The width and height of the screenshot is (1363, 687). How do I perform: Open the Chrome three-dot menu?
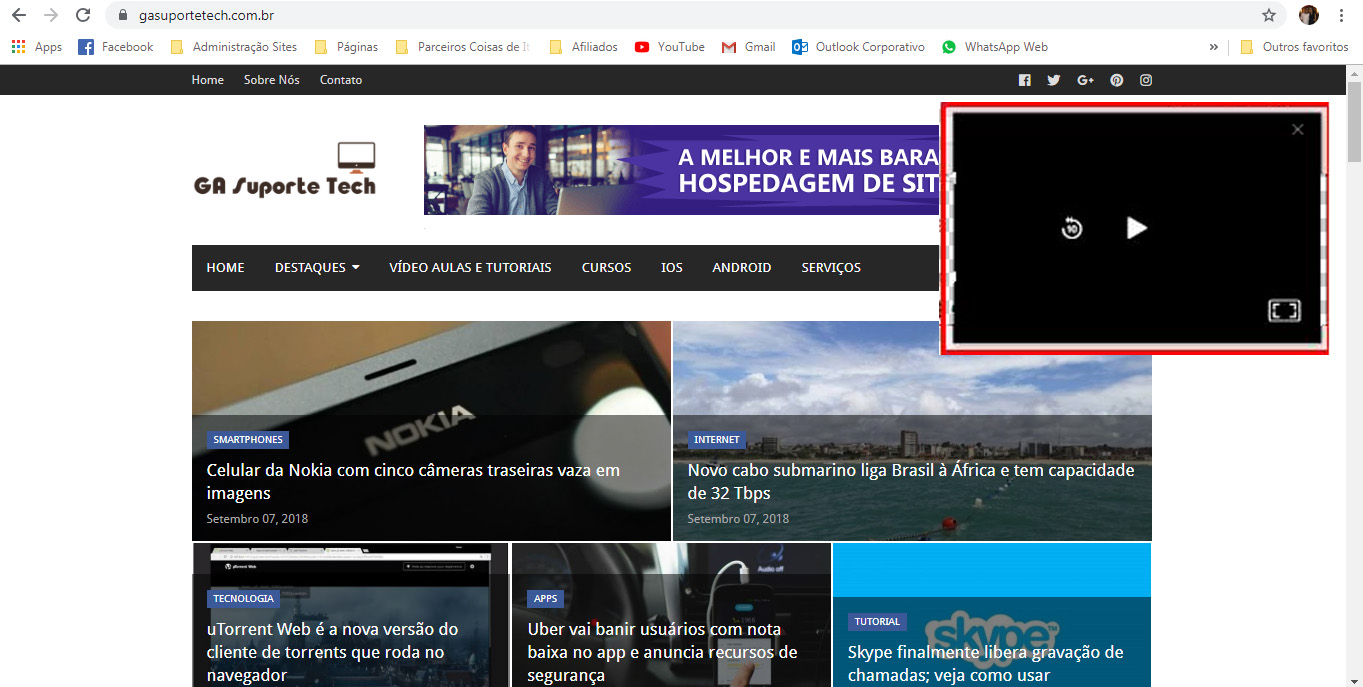1341,15
